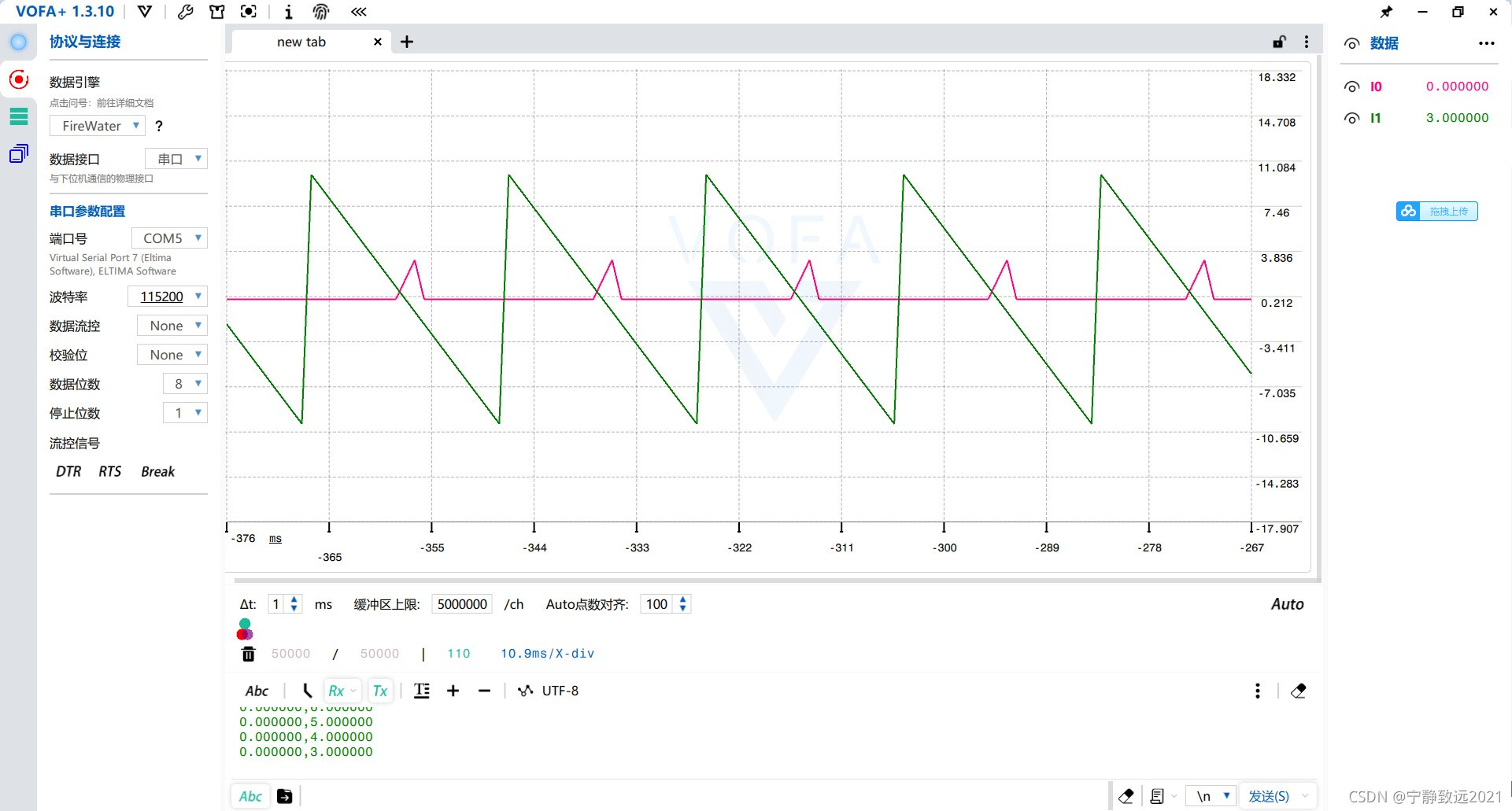This screenshot has height=811, width=1512.
Task: Click the blue connection status circle
Action: [18, 42]
